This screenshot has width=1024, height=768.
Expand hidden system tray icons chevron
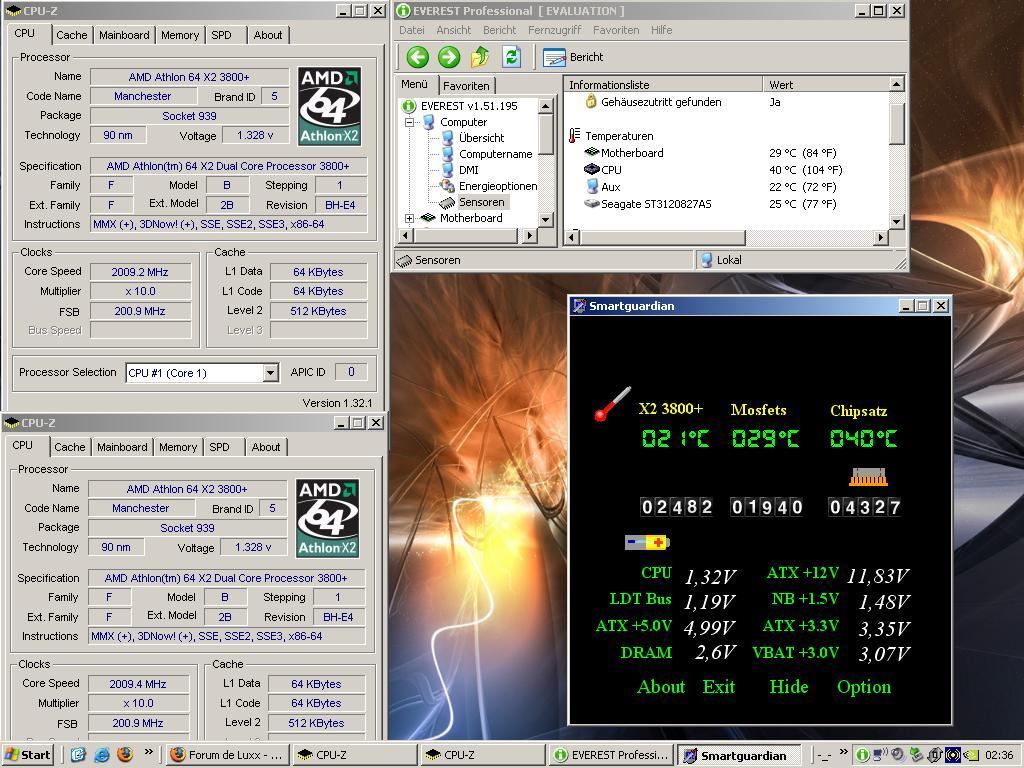pos(844,752)
